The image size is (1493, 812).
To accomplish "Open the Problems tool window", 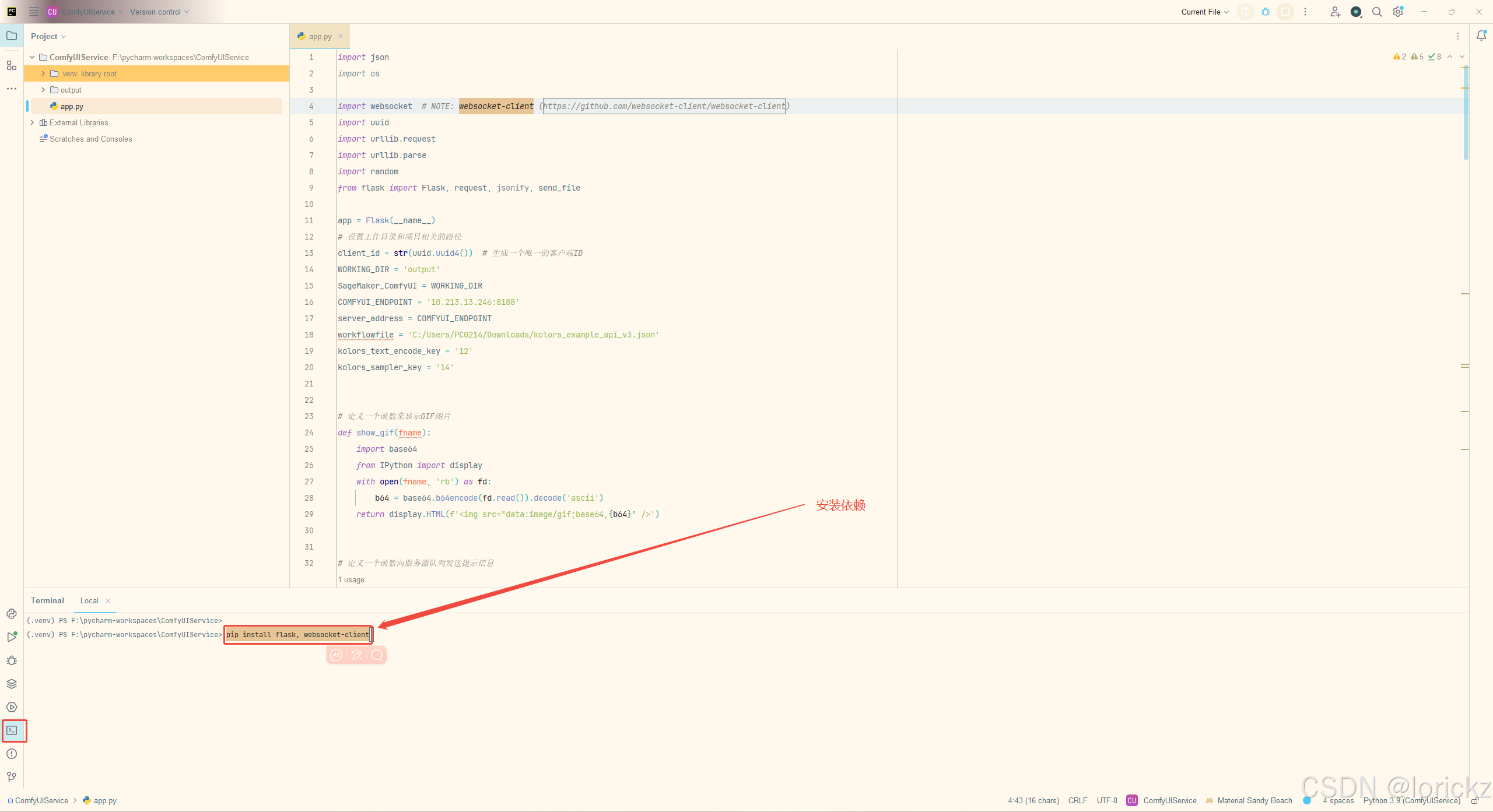I will pyautogui.click(x=12, y=754).
